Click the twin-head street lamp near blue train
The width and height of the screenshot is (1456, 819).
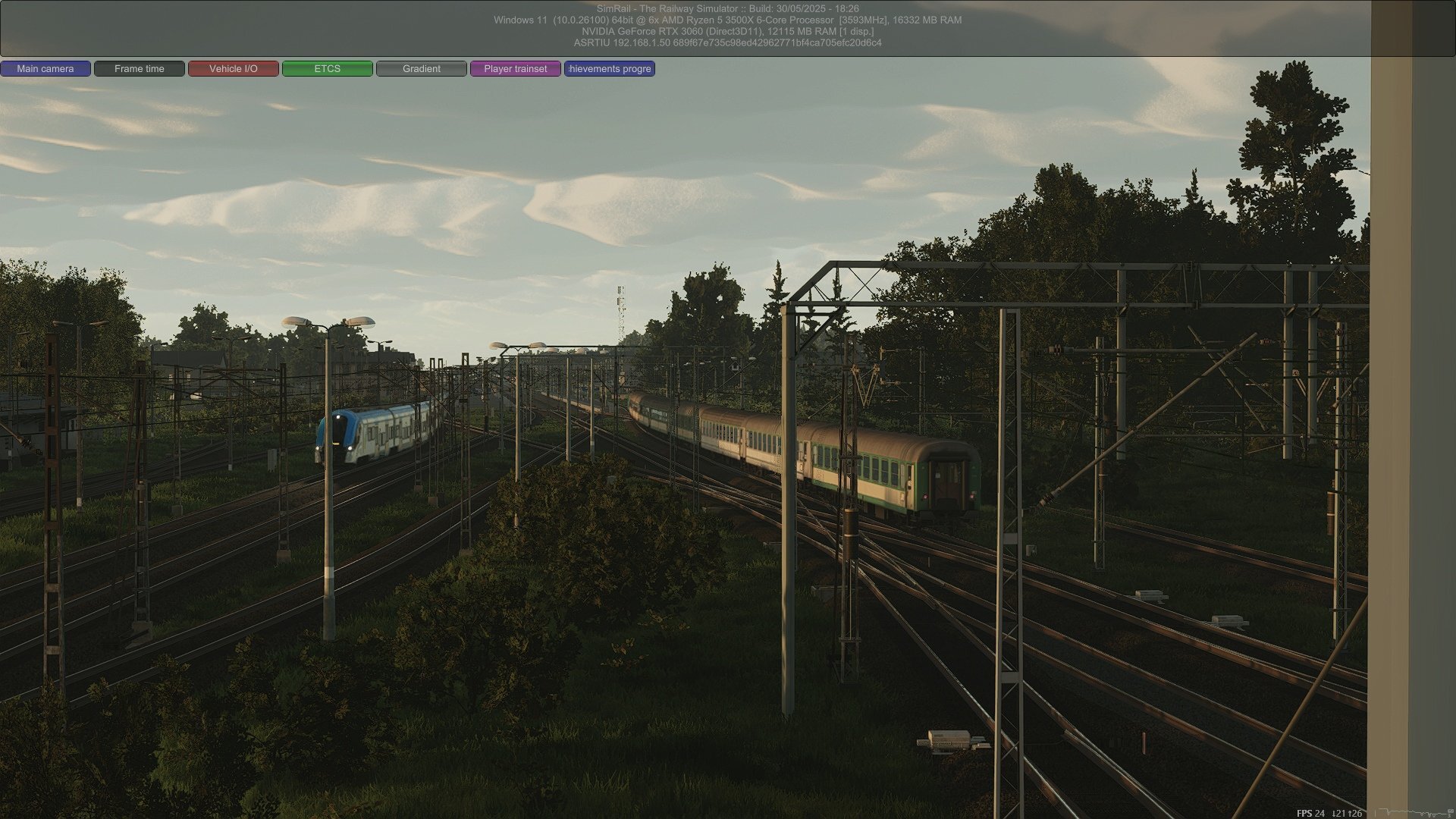[x=328, y=478]
